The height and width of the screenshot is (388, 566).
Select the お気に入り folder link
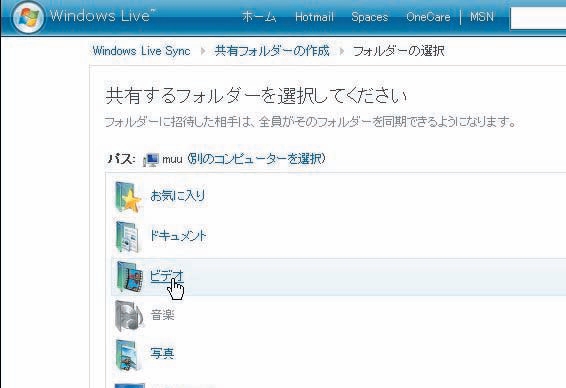coord(178,196)
